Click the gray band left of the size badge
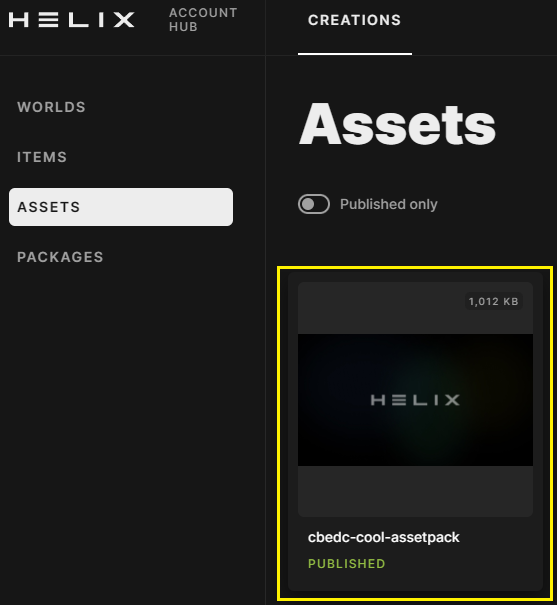Viewport: 557px width, 605px height. pyautogui.click(x=381, y=308)
